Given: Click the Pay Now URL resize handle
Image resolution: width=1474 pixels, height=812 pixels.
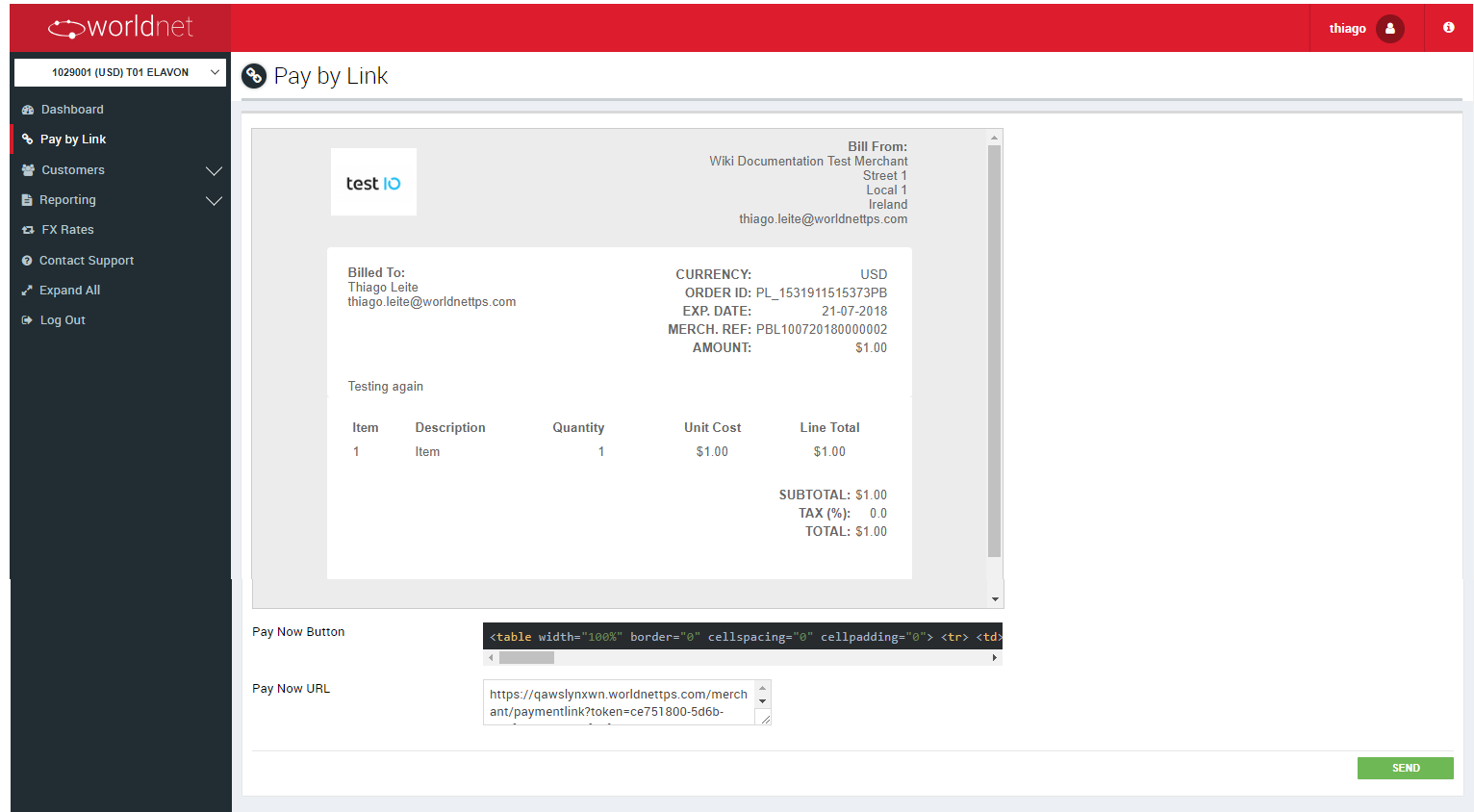Looking at the screenshot, I should point(765,719).
